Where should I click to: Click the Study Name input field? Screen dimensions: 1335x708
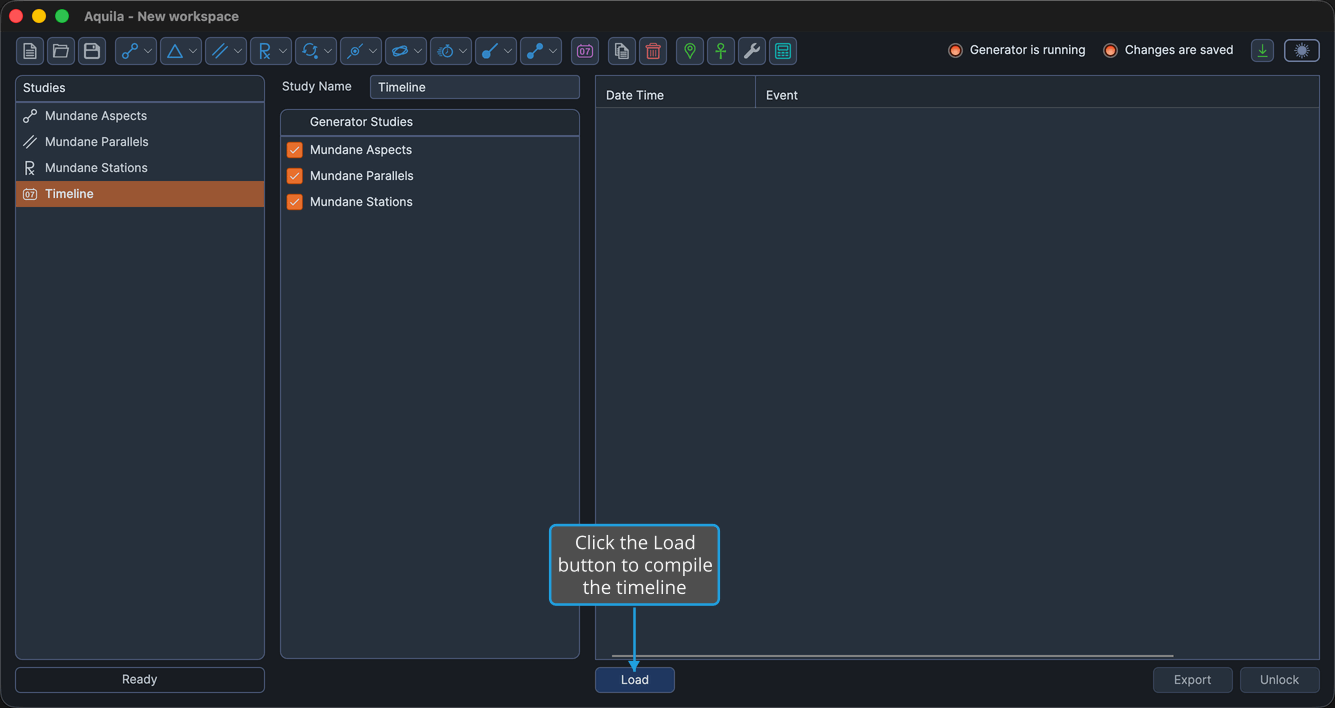(474, 87)
